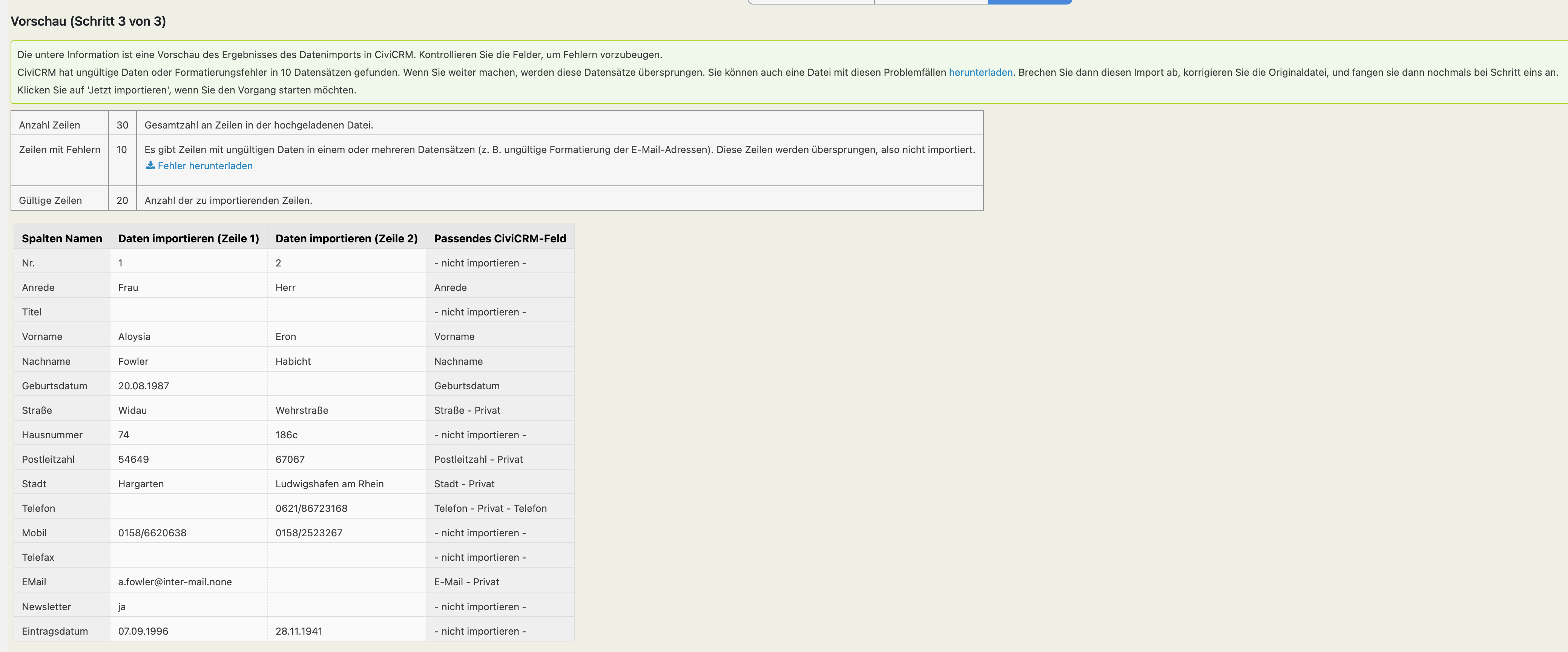Select last name 'Habicht'
The width and height of the screenshot is (1568, 652).
coord(293,361)
